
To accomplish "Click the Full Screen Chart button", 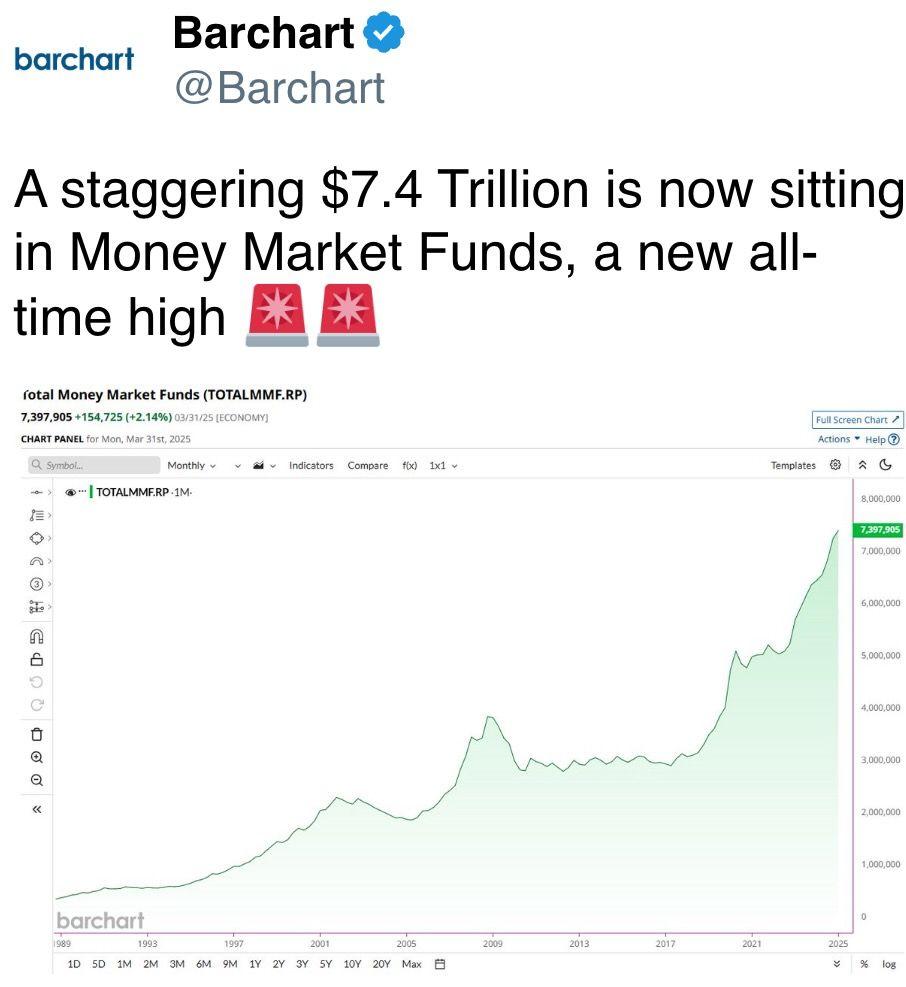I will pos(855,420).
